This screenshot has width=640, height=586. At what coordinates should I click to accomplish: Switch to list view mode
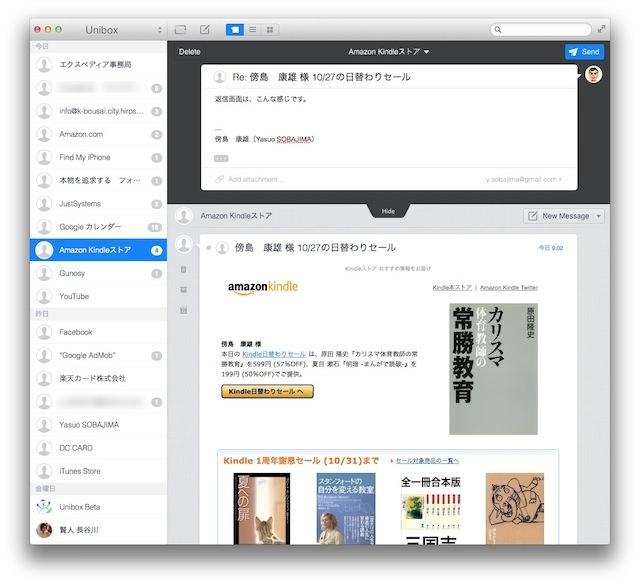(x=252, y=30)
